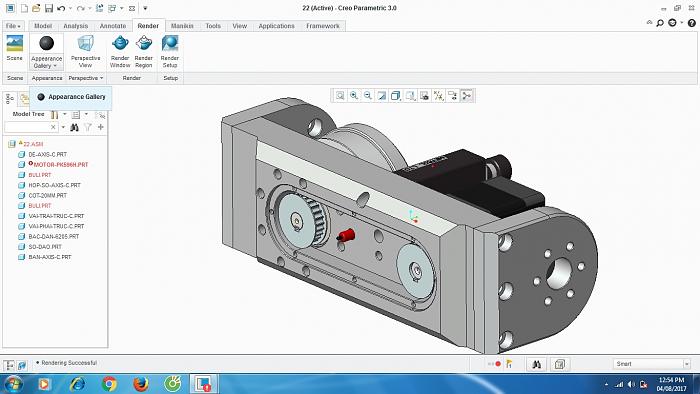Open Internet Explorer from taskbar

(x=78, y=384)
